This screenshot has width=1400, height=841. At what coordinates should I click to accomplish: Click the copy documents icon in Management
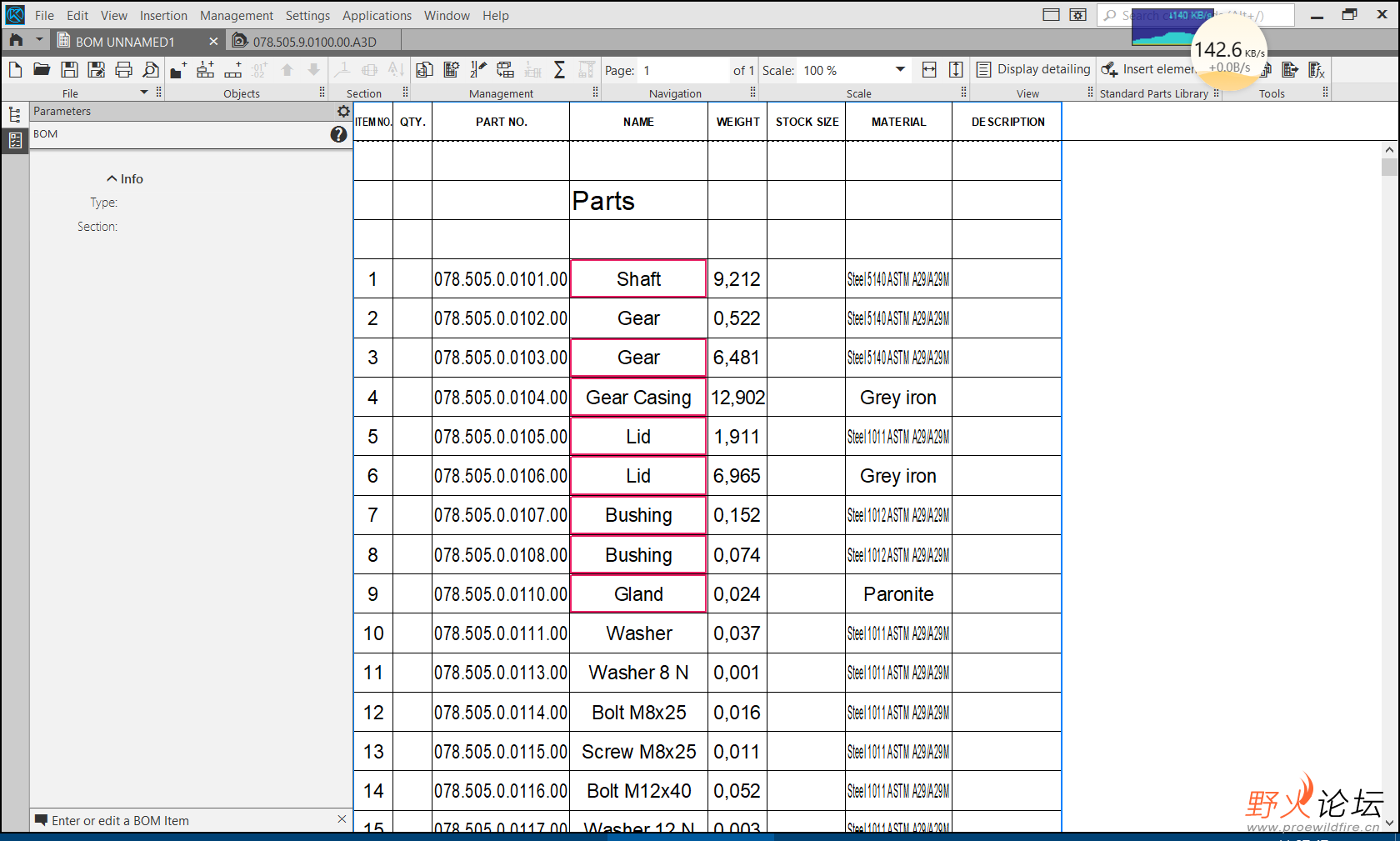point(424,70)
